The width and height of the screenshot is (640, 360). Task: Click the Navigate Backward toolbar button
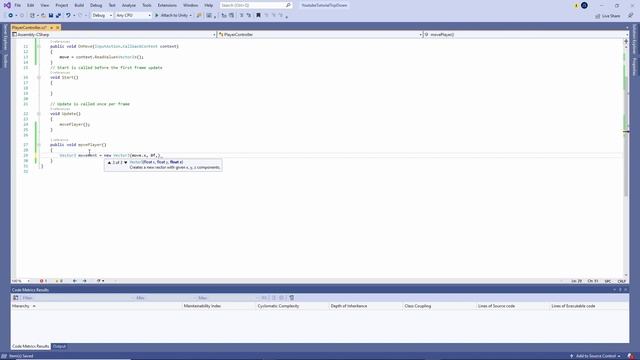click(11, 16)
